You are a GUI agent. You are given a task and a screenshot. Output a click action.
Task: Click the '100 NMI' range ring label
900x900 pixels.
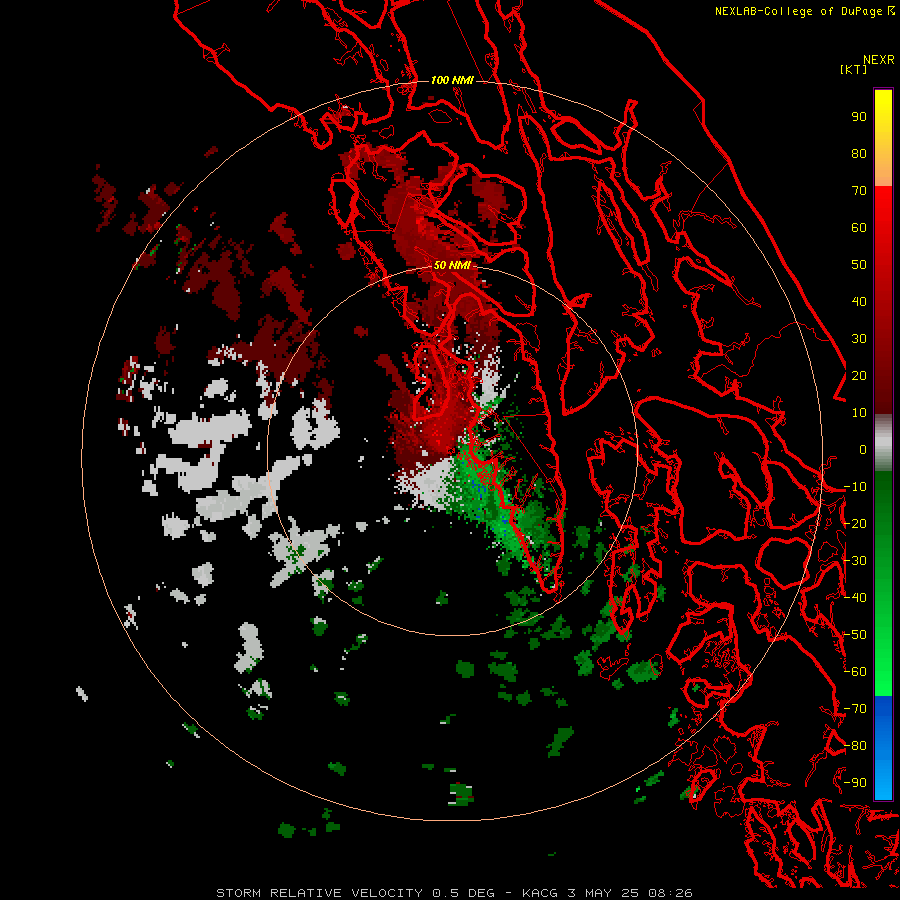coord(452,80)
